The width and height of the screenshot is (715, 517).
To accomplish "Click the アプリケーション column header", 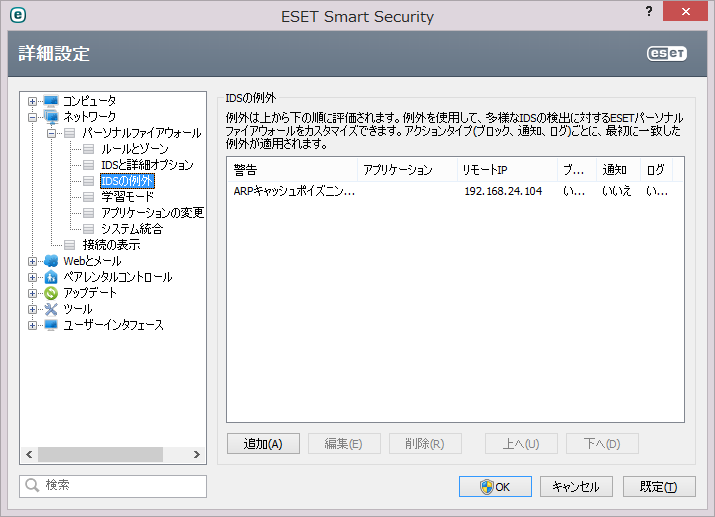I will click(407, 170).
